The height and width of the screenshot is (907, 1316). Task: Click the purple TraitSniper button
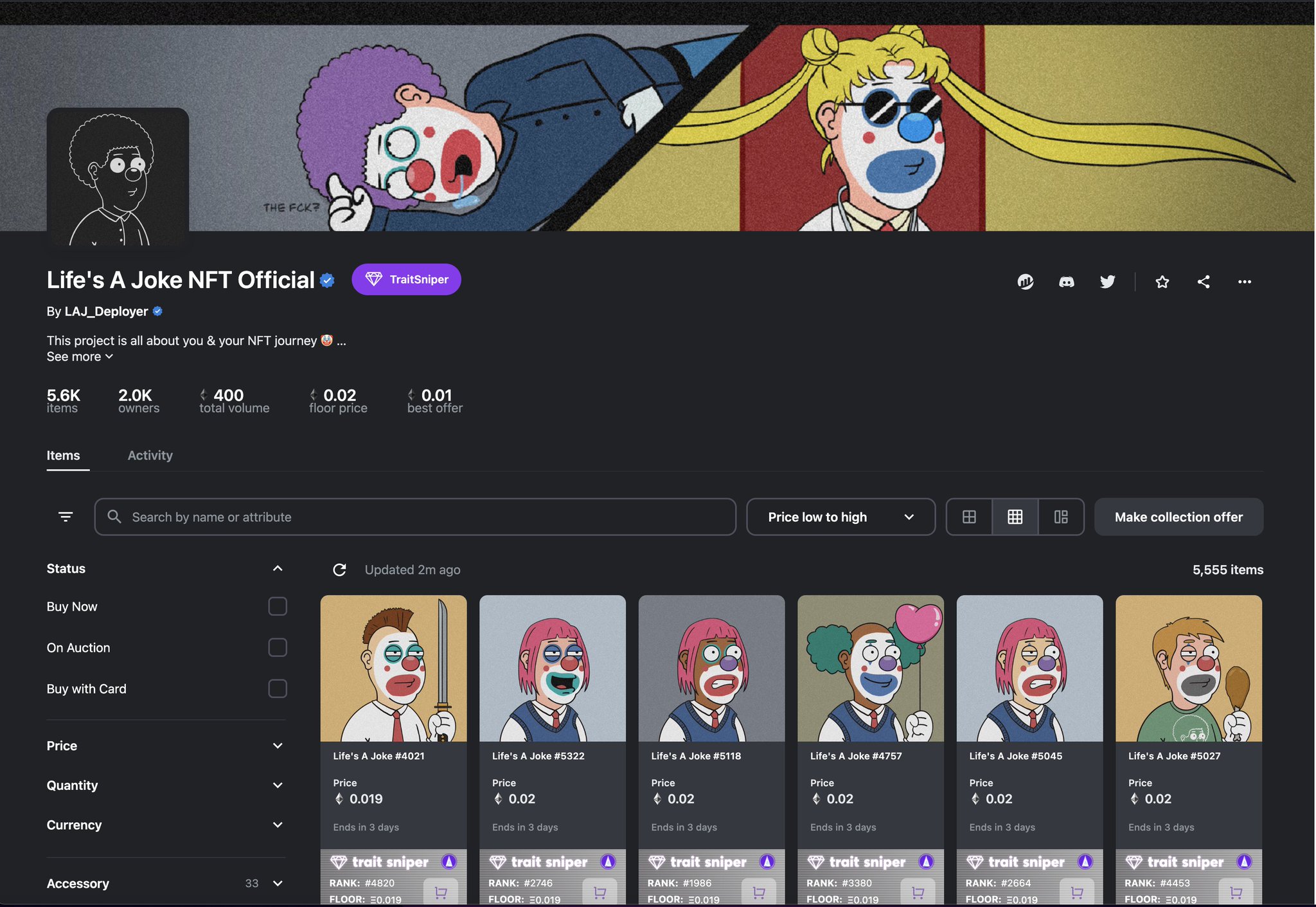[406, 280]
